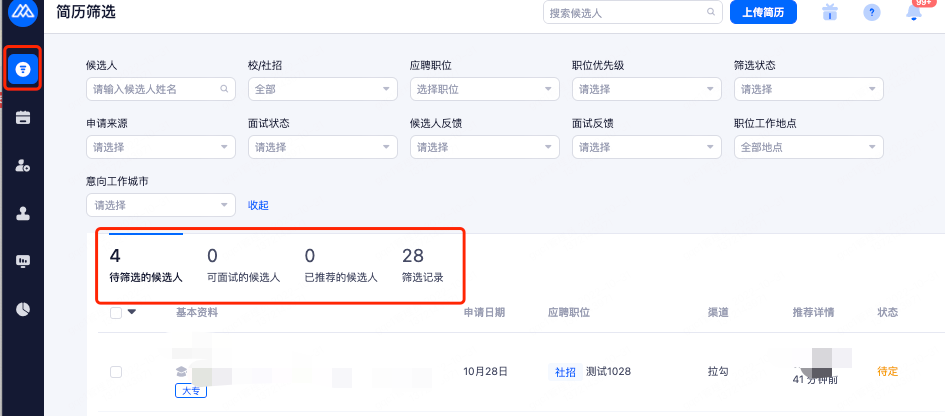The width and height of the screenshot is (945, 416).
Task: Click the gift box icon in header
Action: [x=829, y=13]
